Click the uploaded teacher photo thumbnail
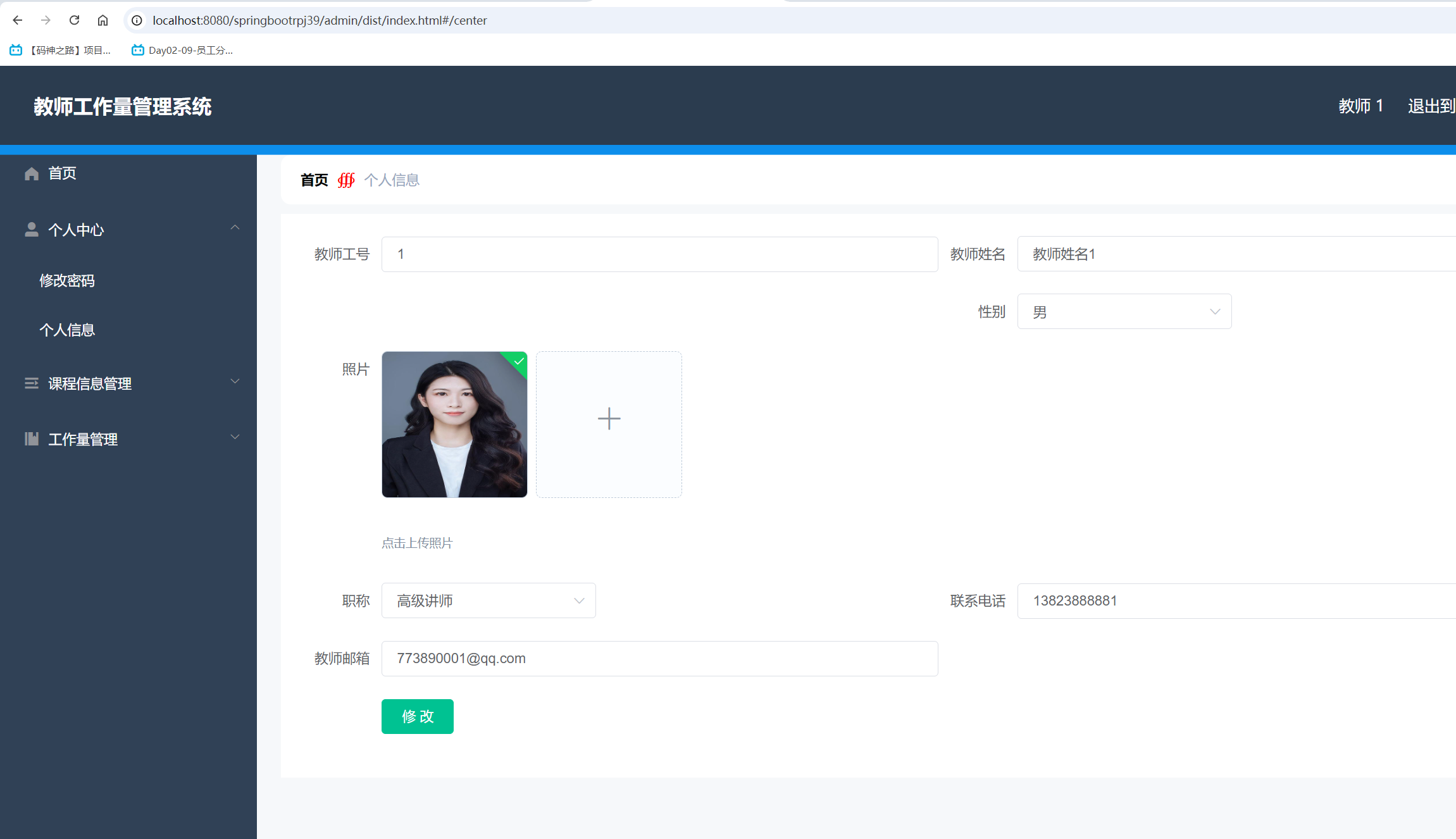The width and height of the screenshot is (1456, 839). click(x=454, y=425)
